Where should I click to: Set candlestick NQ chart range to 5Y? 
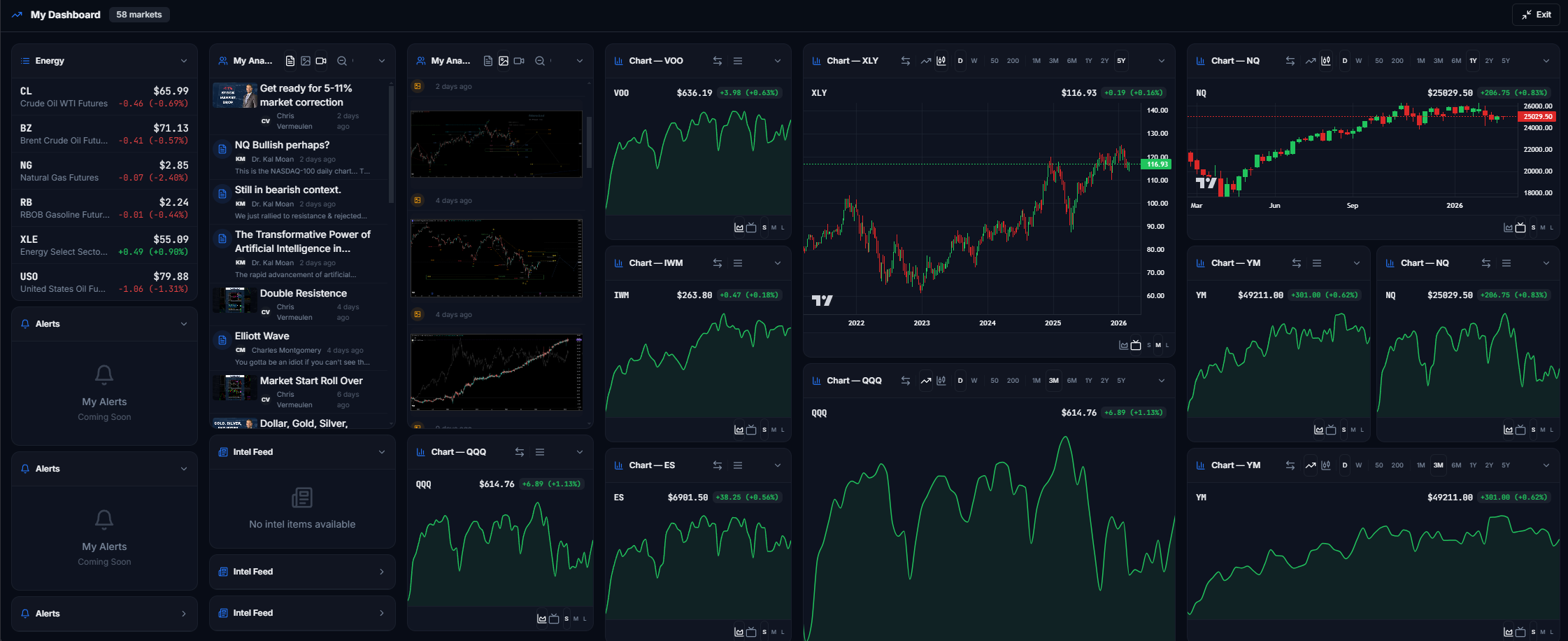click(x=1506, y=61)
